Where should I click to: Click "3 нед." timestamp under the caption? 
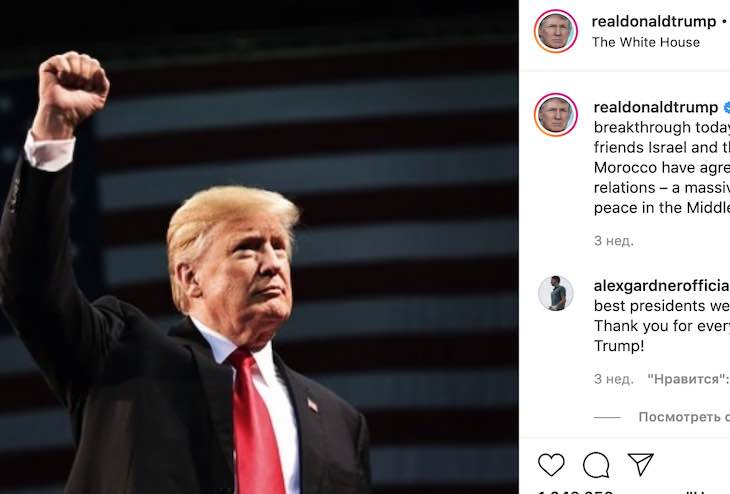point(613,241)
